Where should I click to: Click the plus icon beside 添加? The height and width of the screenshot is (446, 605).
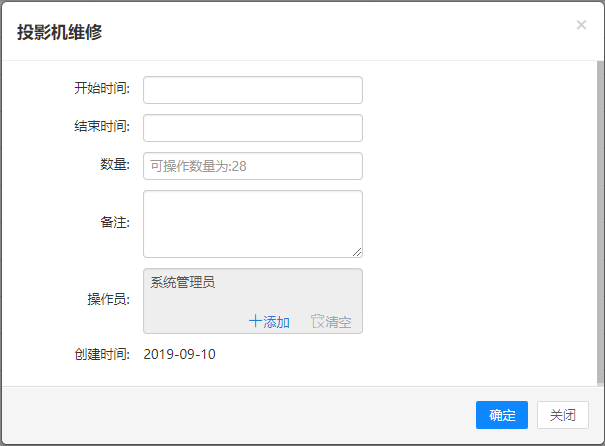click(255, 322)
